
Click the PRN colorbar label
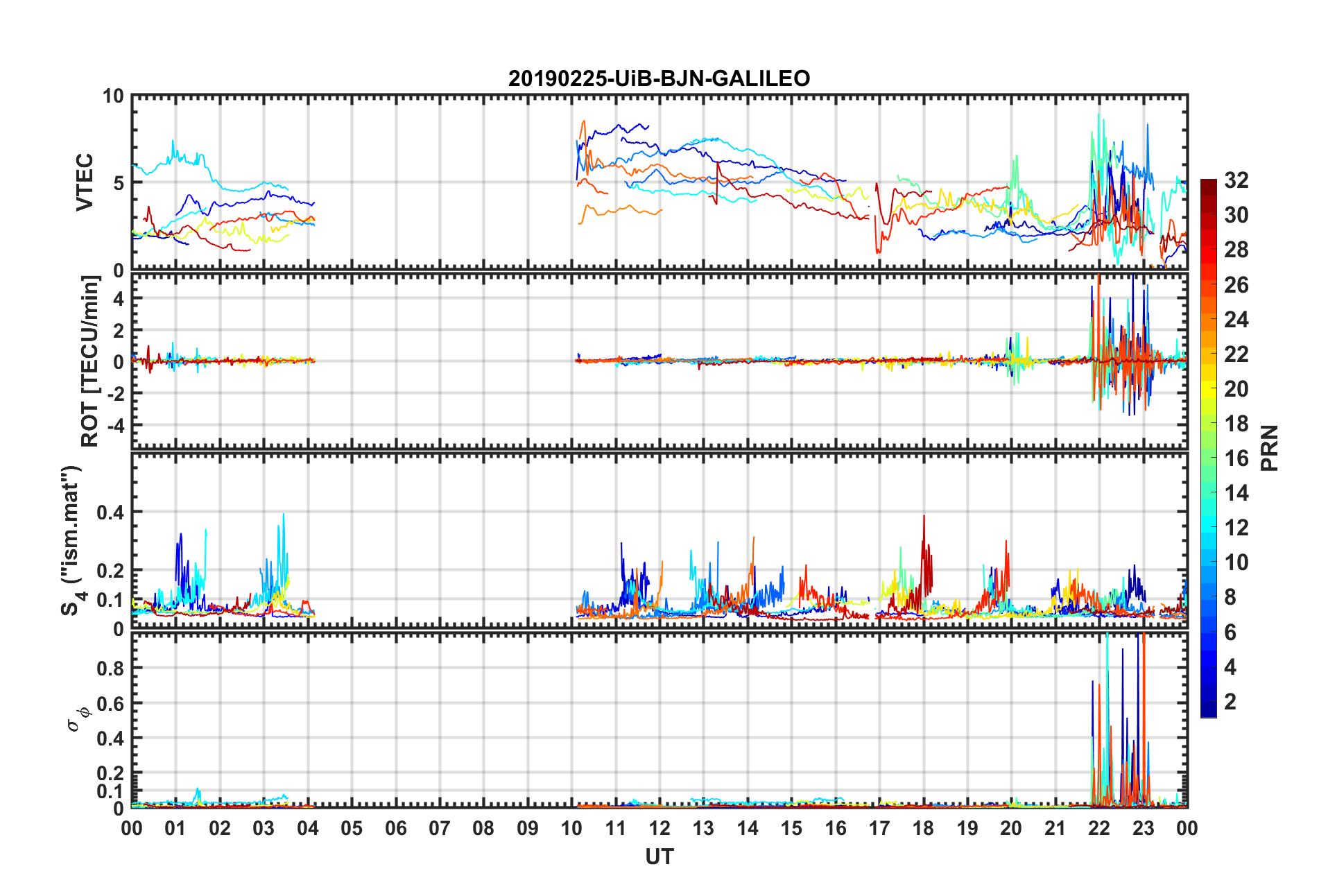pos(1269,448)
